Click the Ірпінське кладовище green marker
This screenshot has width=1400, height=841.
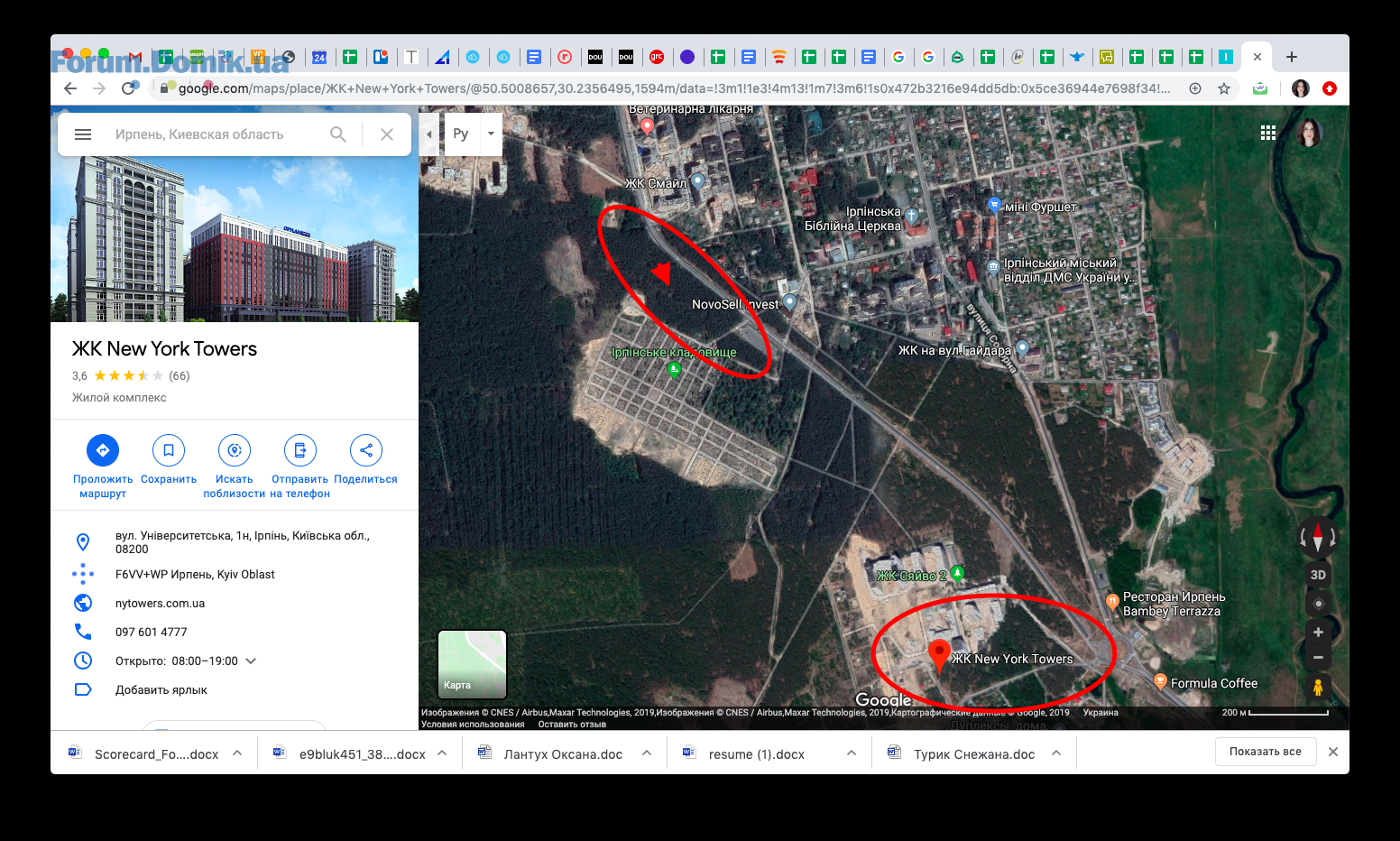point(674,369)
